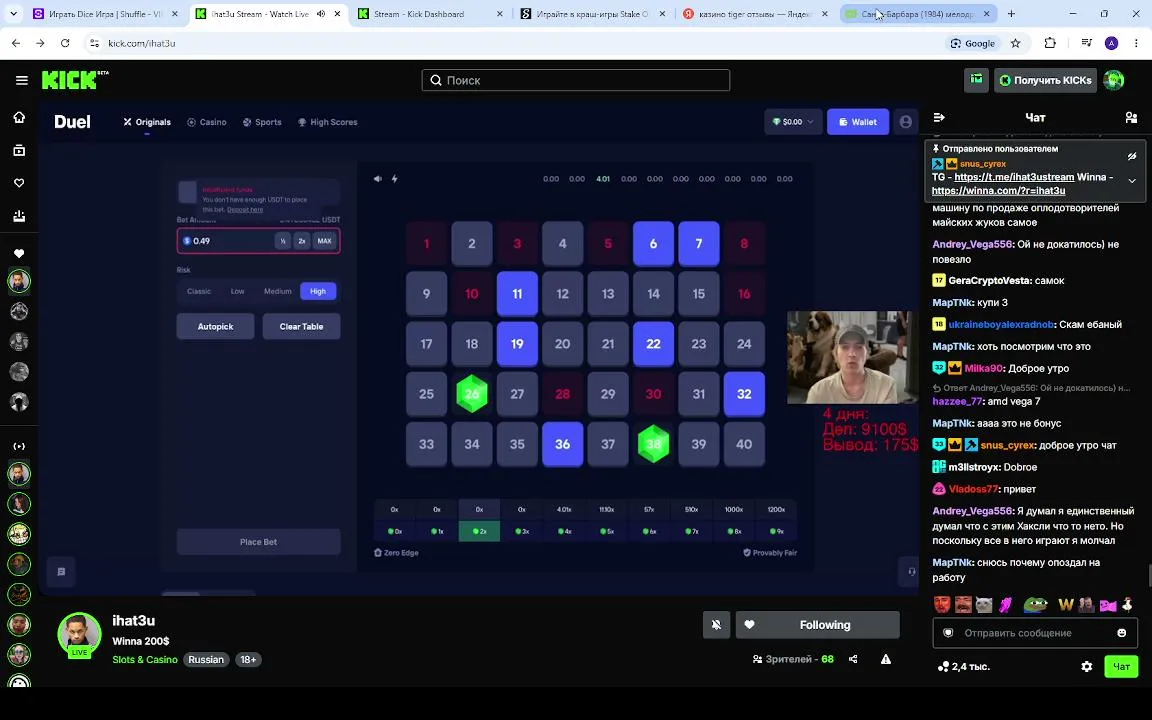Open browser extensions puzzle icon
The width and height of the screenshot is (1152, 720).
1050,43
